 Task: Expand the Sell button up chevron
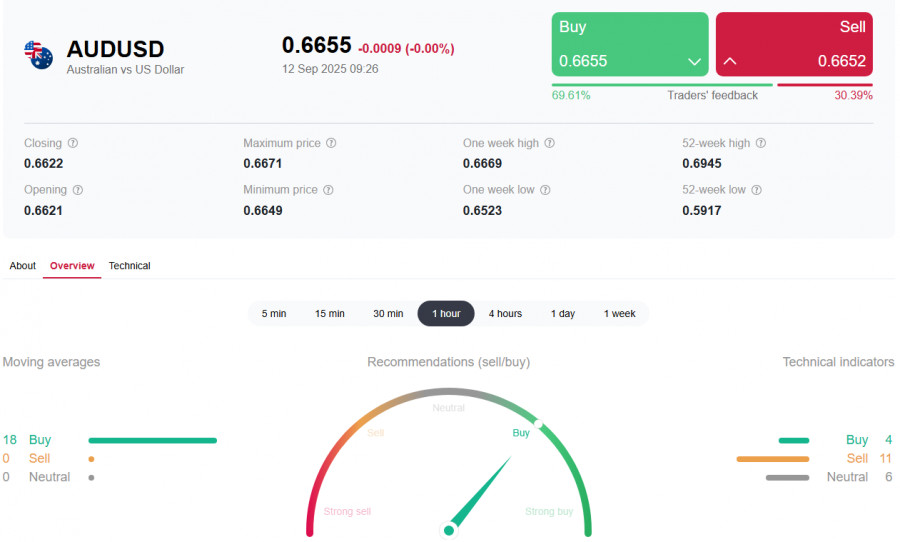point(730,61)
